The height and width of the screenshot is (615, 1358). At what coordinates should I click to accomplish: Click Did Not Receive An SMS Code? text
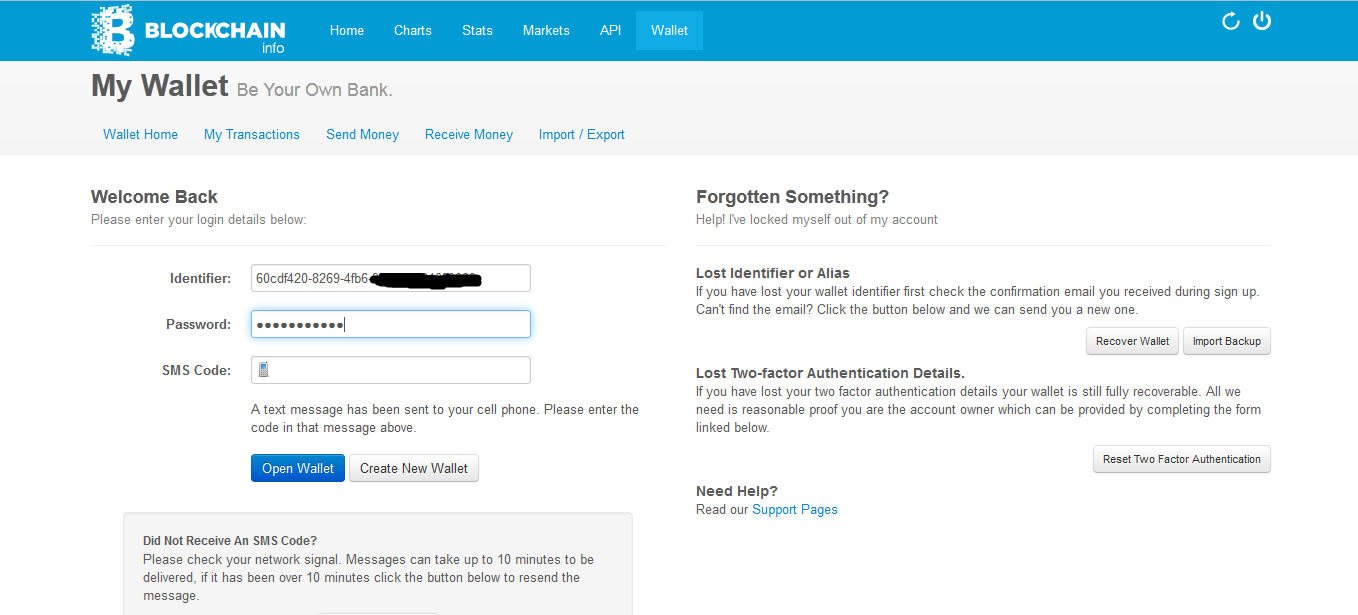coord(230,541)
